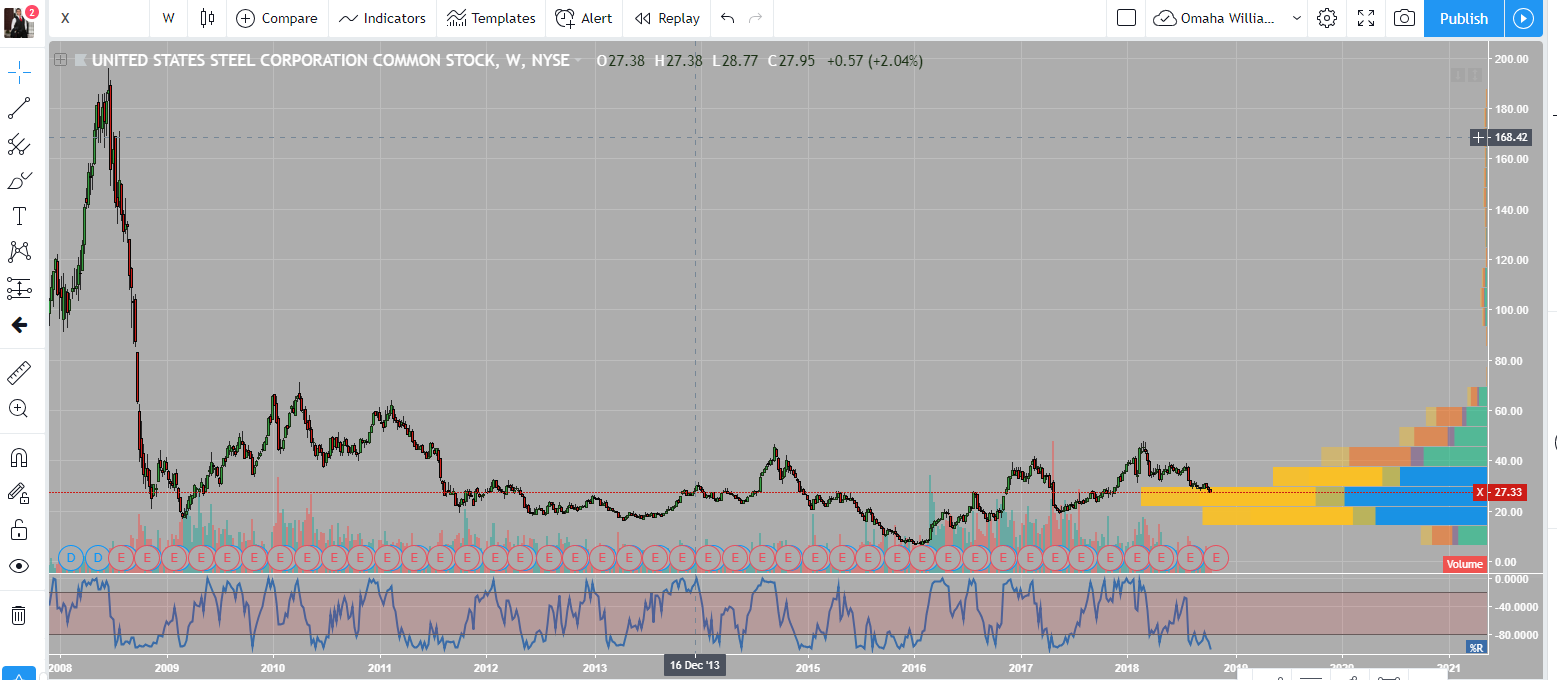This screenshot has height=680, width=1557.
Task: Select the trend line drawing tool
Action: click(x=19, y=108)
